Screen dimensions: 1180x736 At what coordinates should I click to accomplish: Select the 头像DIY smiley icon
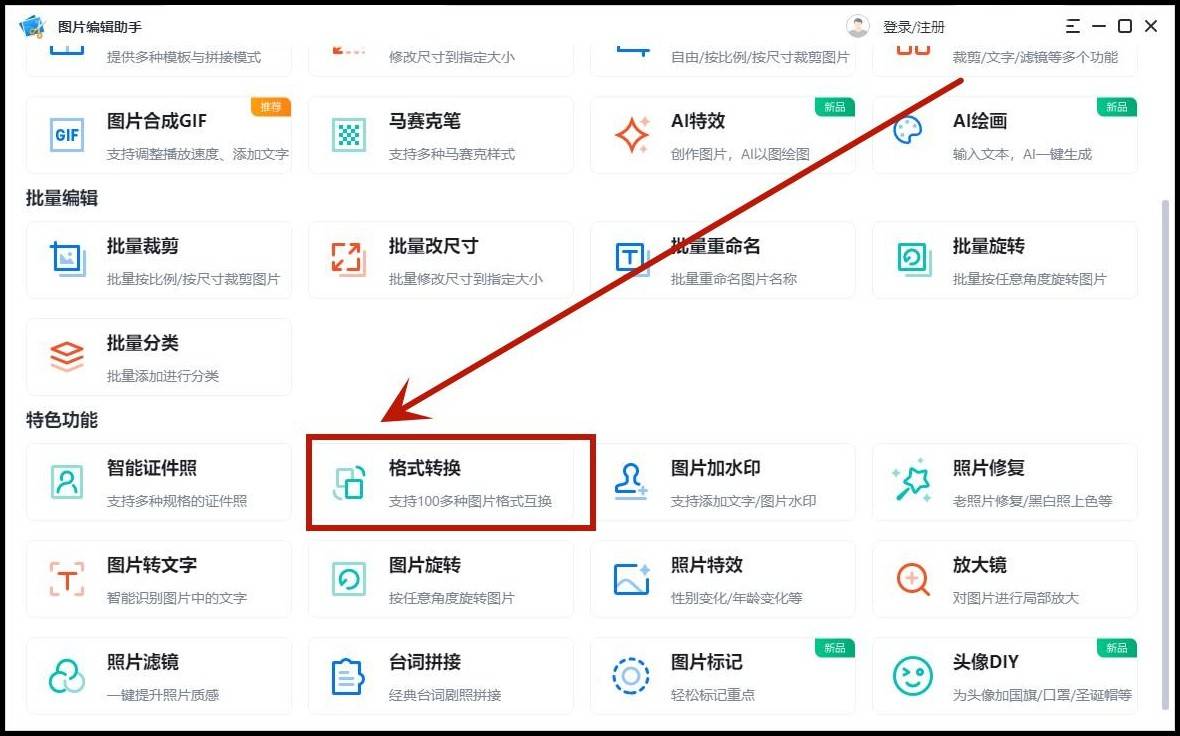tap(912, 676)
